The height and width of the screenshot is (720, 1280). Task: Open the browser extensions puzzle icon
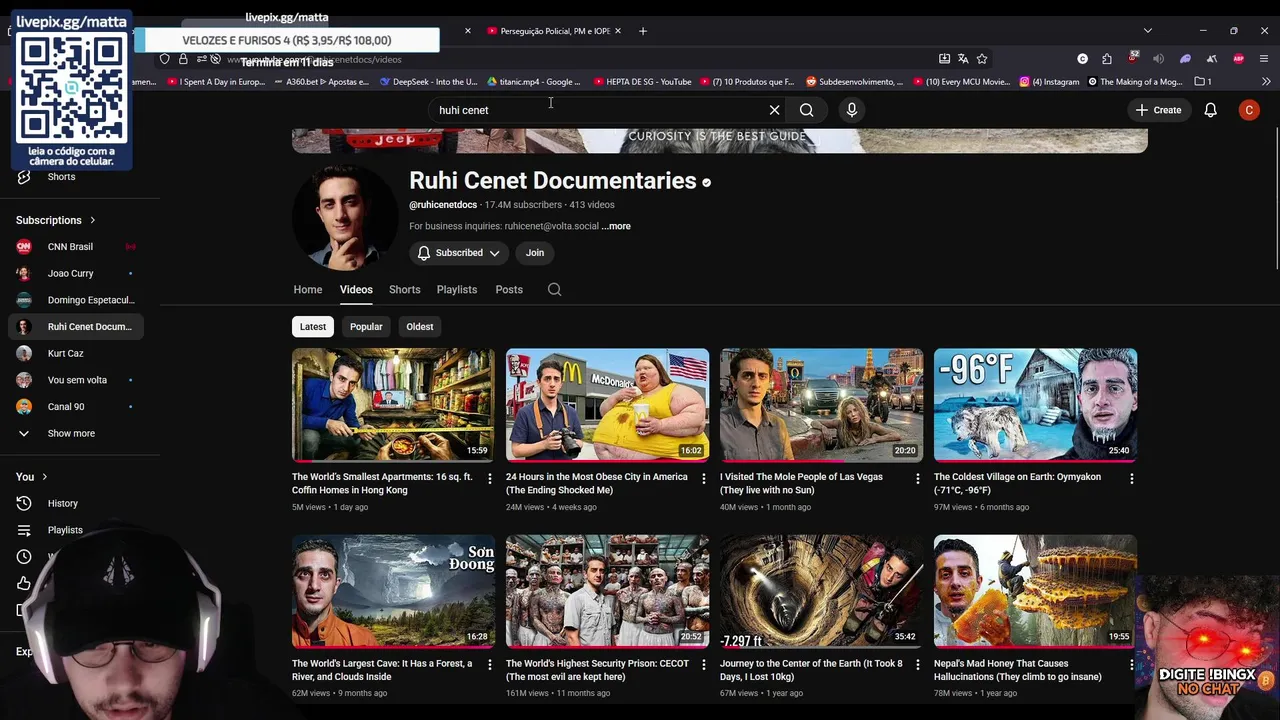[1107, 59]
